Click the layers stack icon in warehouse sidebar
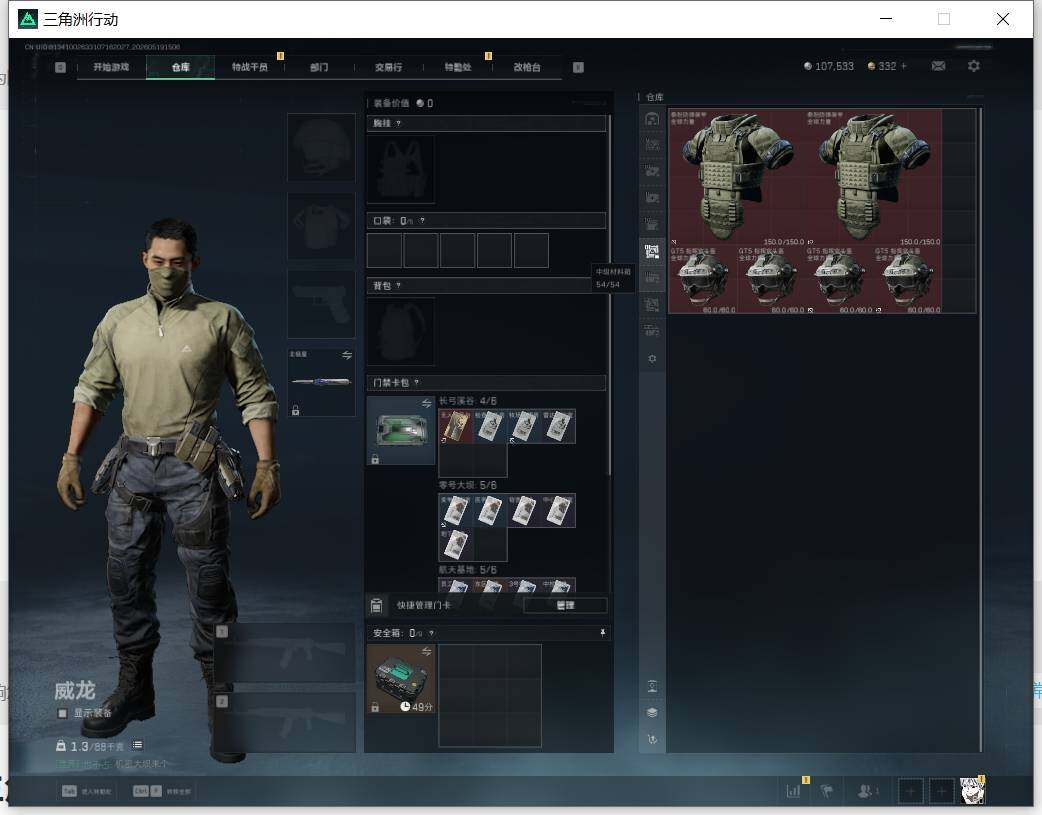The width and height of the screenshot is (1042, 815). pyautogui.click(x=652, y=712)
